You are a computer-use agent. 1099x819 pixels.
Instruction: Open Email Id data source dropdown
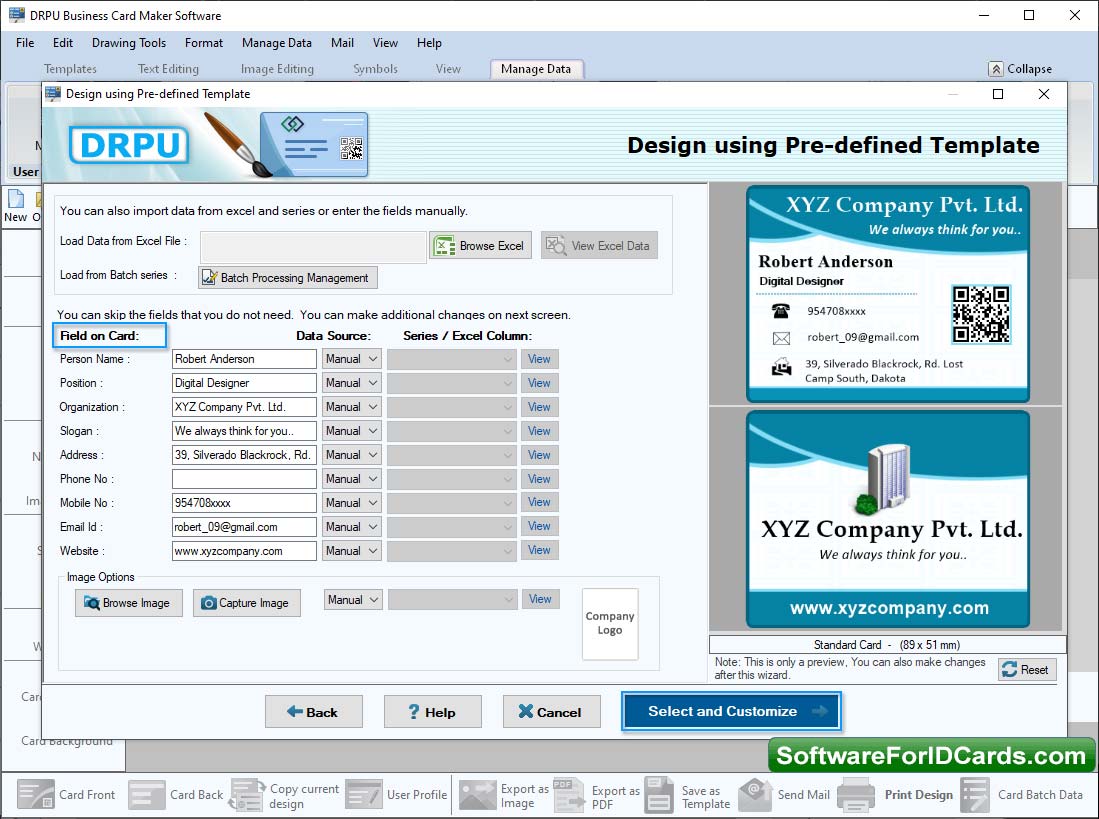pyautogui.click(x=352, y=527)
